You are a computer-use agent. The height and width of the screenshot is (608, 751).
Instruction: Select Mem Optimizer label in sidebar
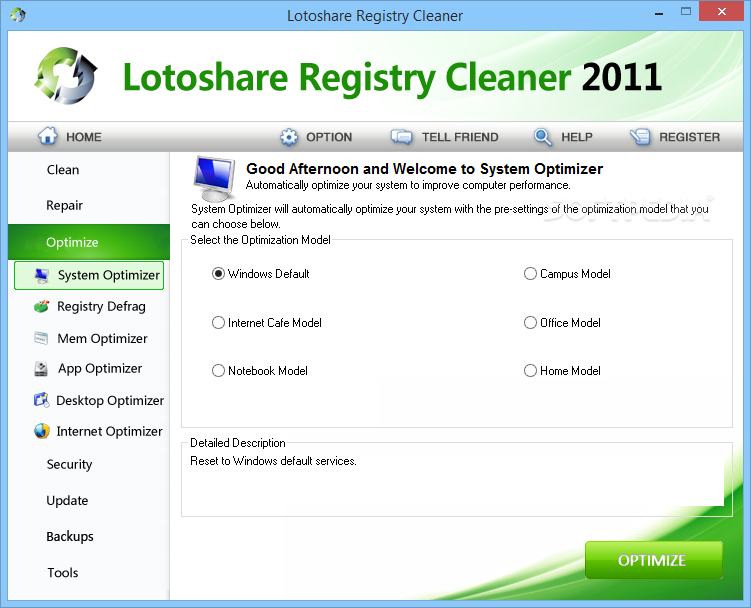(x=102, y=338)
